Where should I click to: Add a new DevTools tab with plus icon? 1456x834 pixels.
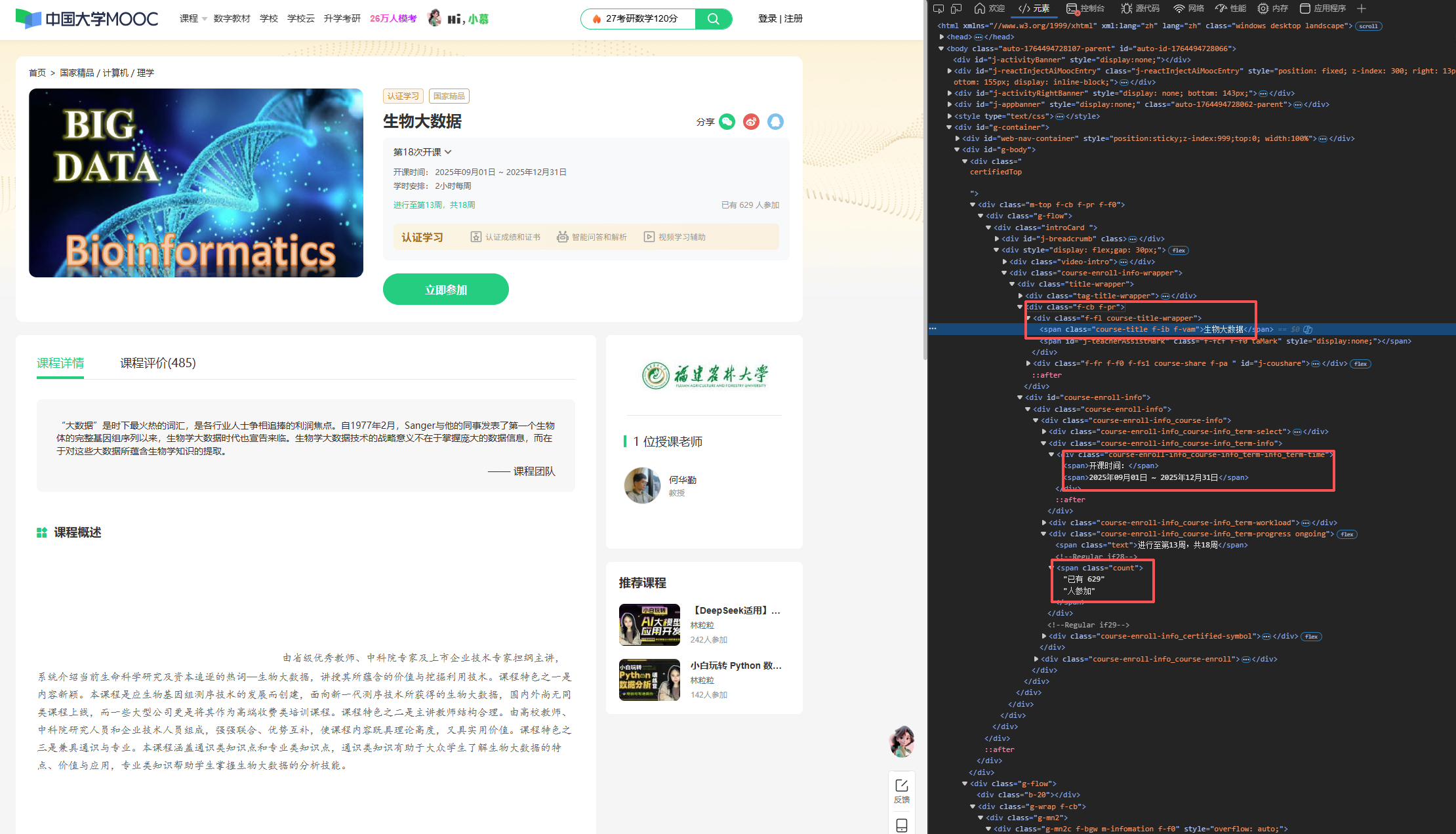tap(1362, 9)
